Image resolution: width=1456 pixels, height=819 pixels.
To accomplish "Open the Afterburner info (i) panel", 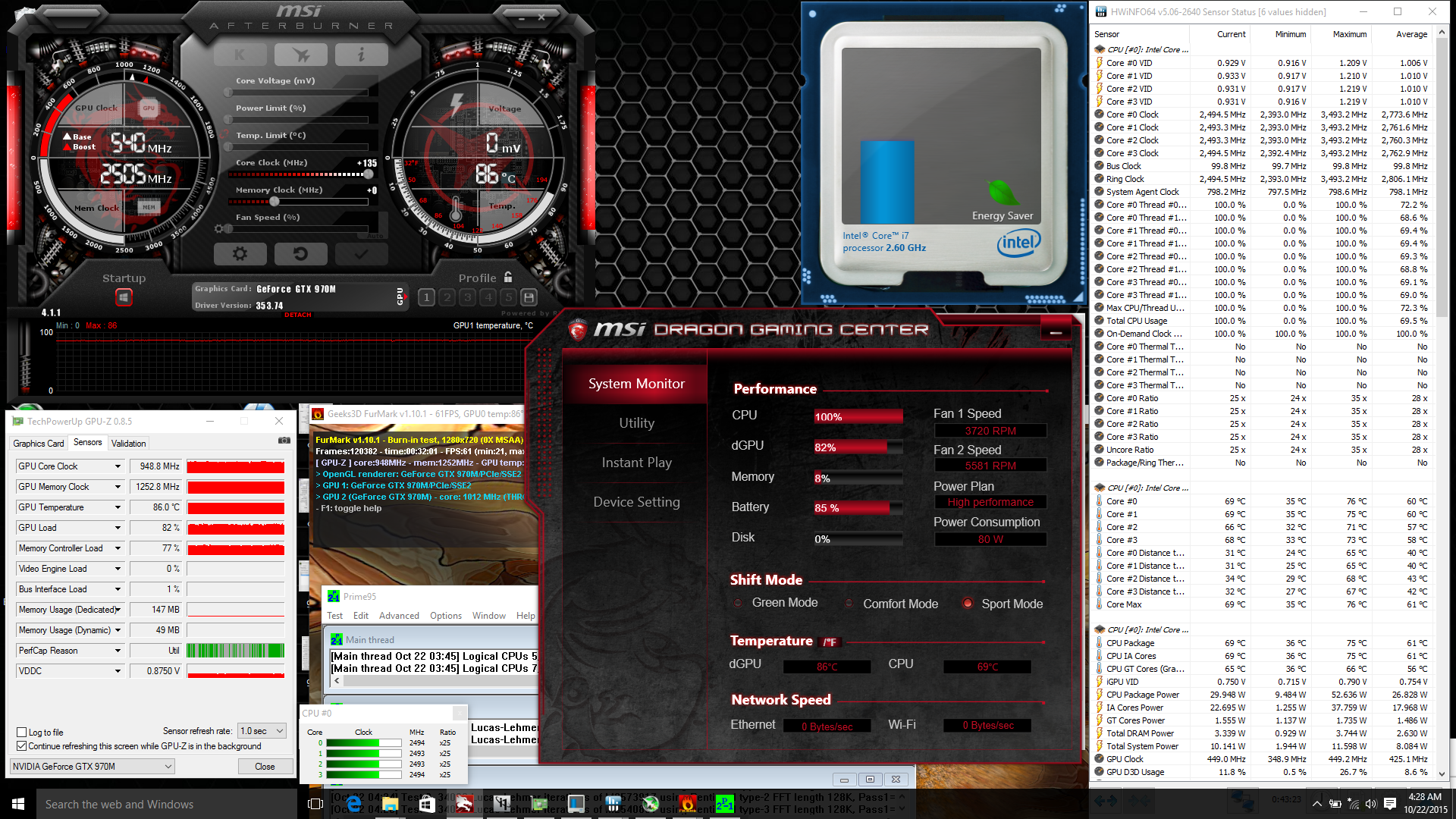I will click(x=361, y=55).
